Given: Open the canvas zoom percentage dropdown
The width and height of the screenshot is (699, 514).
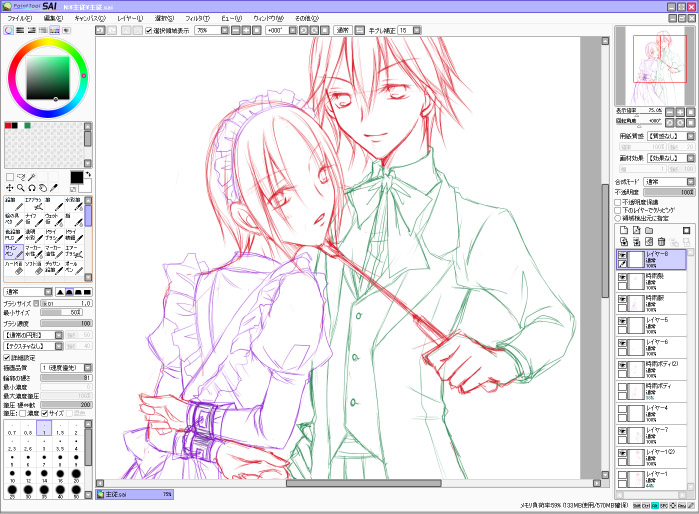Looking at the screenshot, I should click(x=225, y=30).
